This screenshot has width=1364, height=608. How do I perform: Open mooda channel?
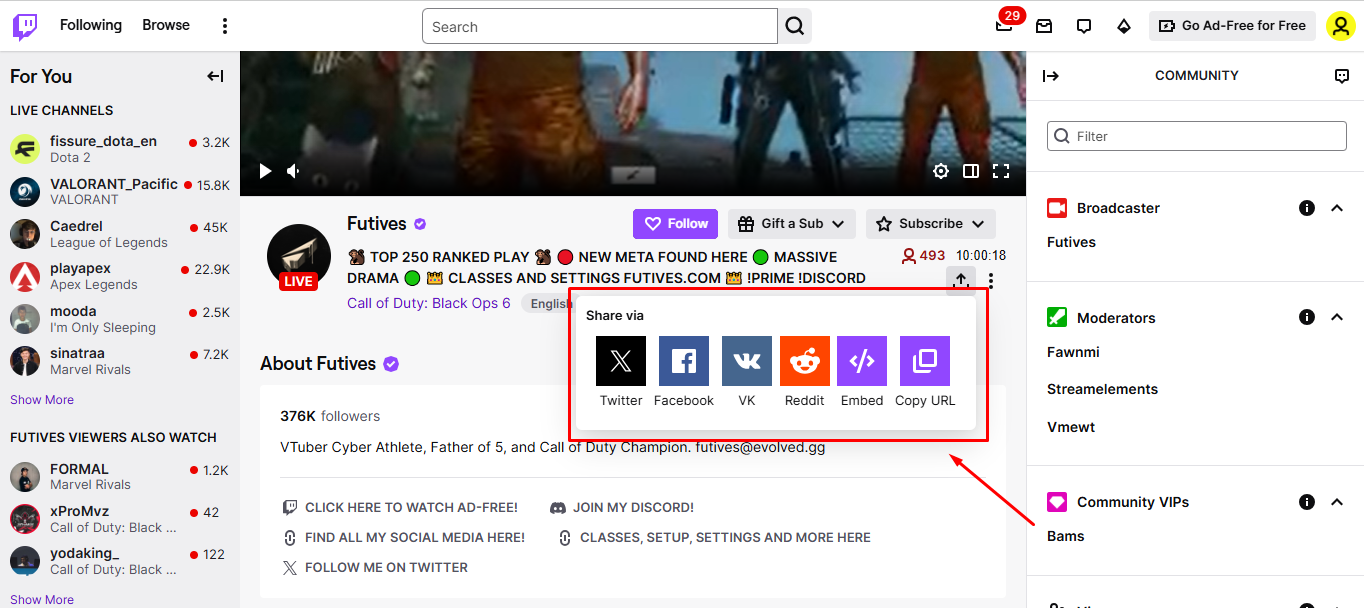click(x=120, y=319)
